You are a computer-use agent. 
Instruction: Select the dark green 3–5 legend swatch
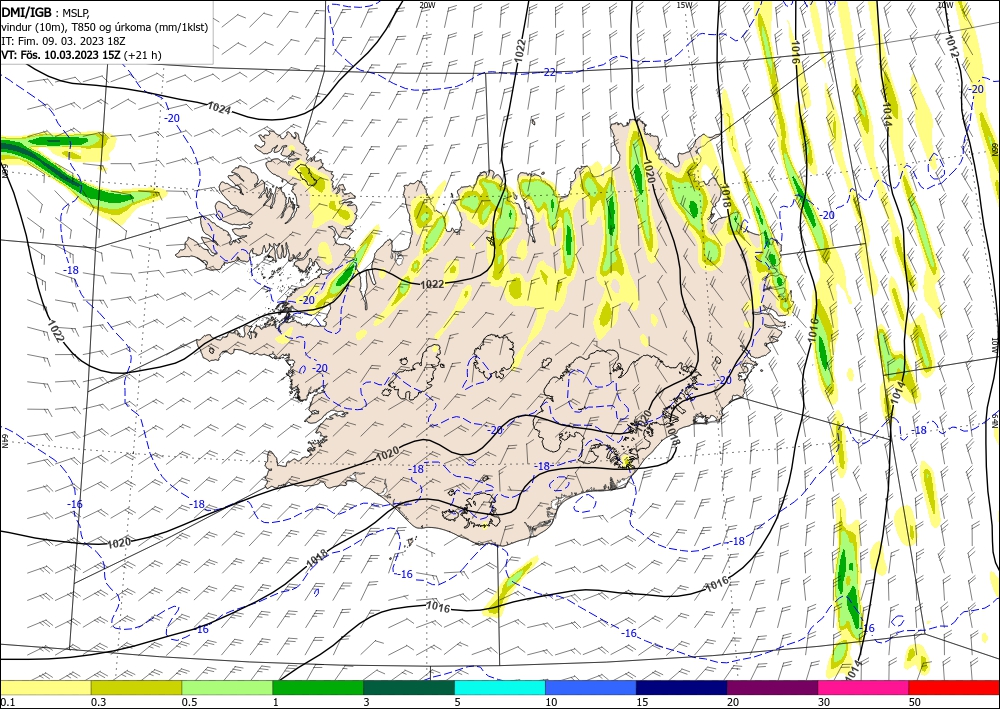(409, 687)
